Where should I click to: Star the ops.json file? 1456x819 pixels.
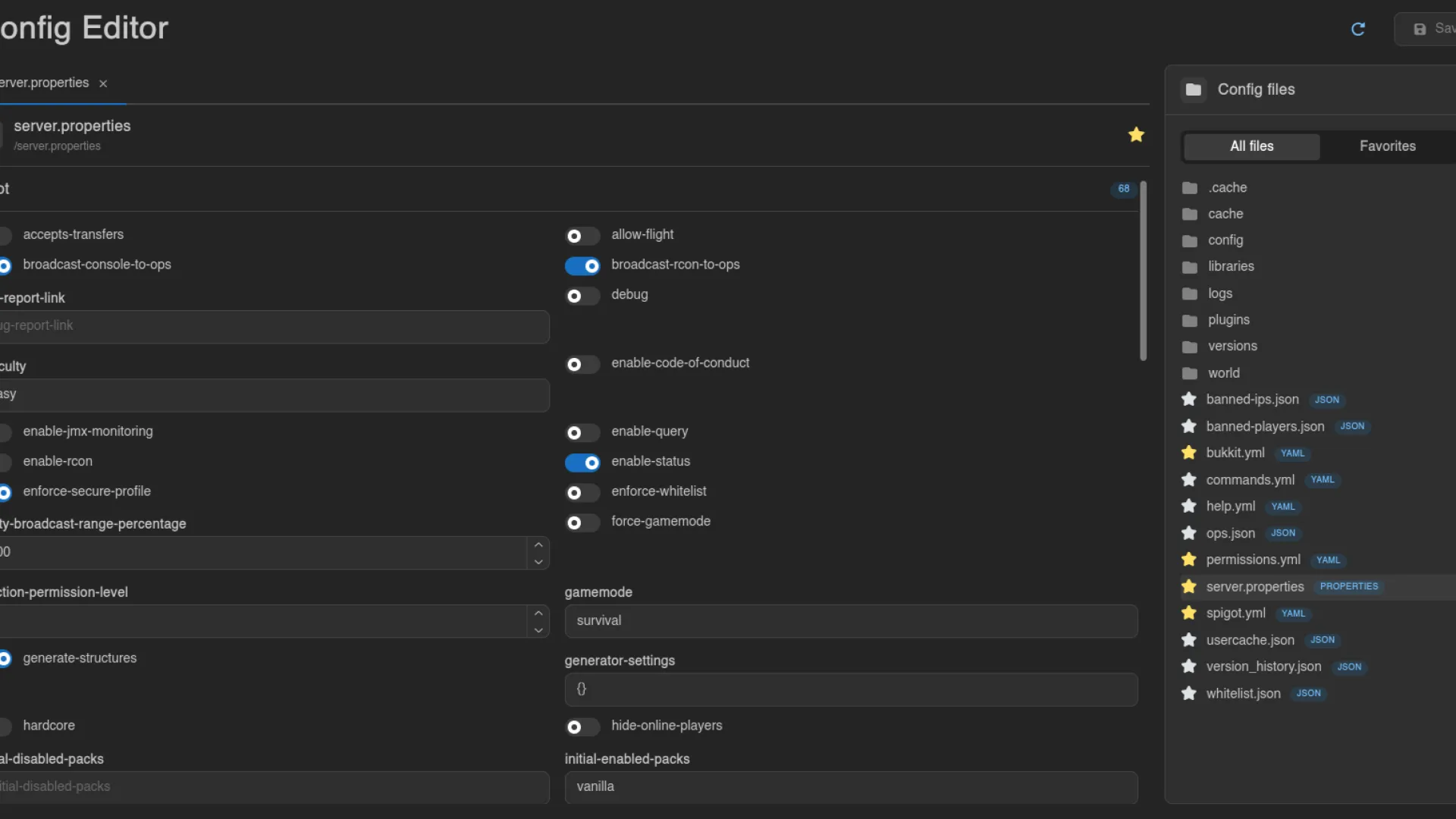coord(1189,533)
